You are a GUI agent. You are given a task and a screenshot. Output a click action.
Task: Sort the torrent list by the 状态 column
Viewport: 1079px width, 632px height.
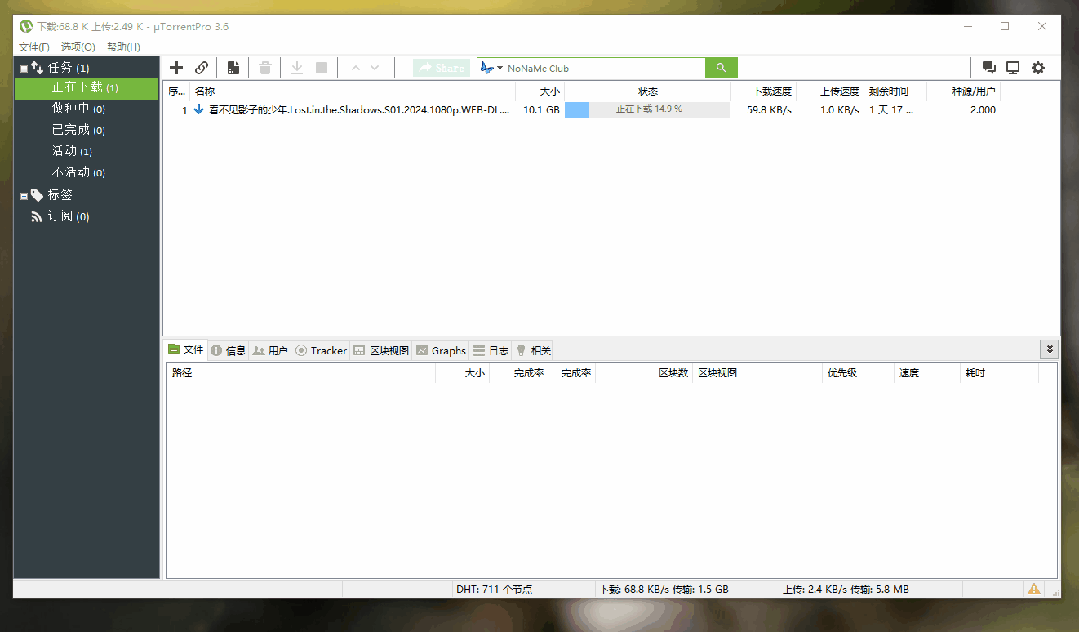(647, 92)
